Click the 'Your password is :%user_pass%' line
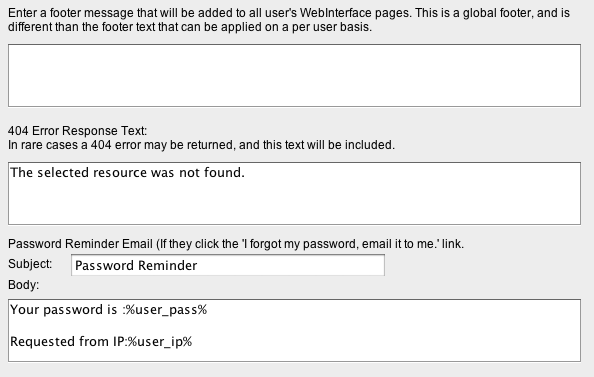The height and width of the screenshot is (377, 594). [x=108, y=310]
